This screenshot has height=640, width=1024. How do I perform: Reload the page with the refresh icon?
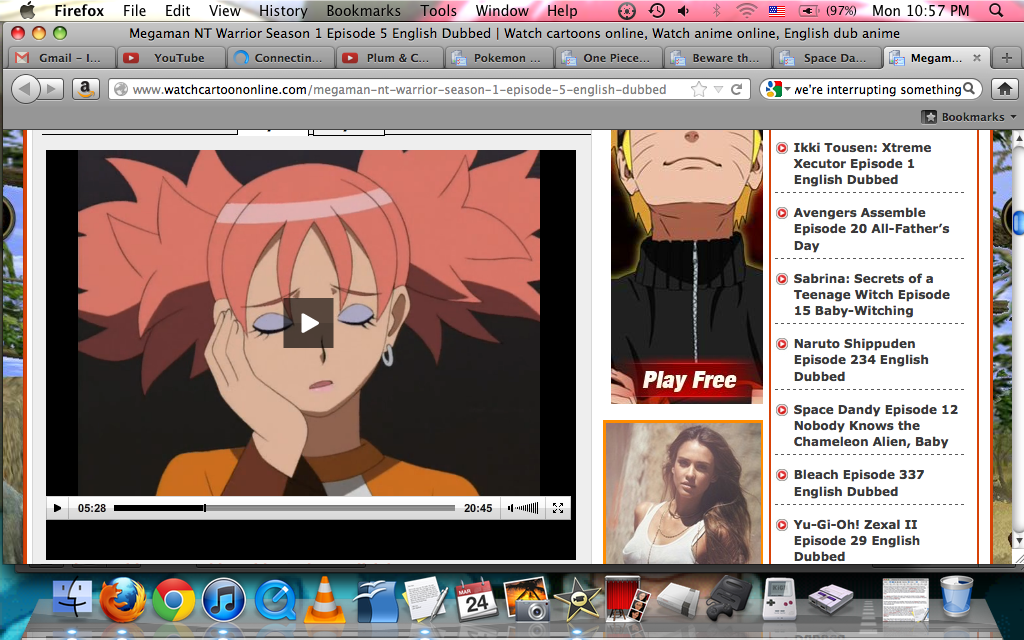tap(737, 89)
